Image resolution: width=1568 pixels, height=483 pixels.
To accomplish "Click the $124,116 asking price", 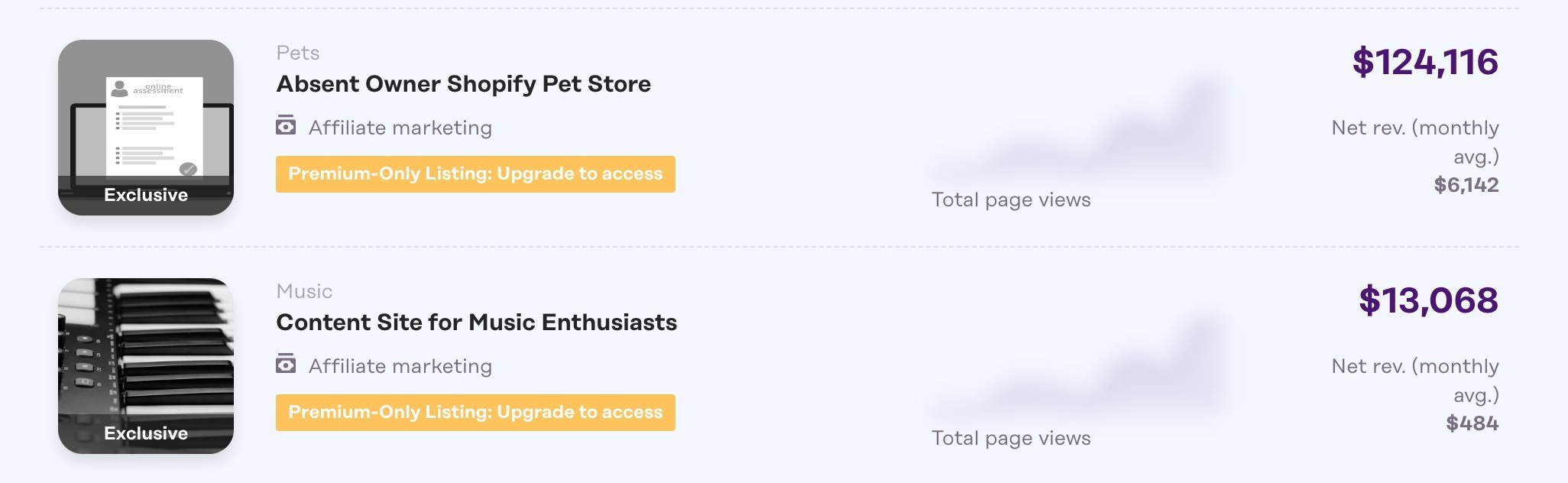I will pos(1425,62).
